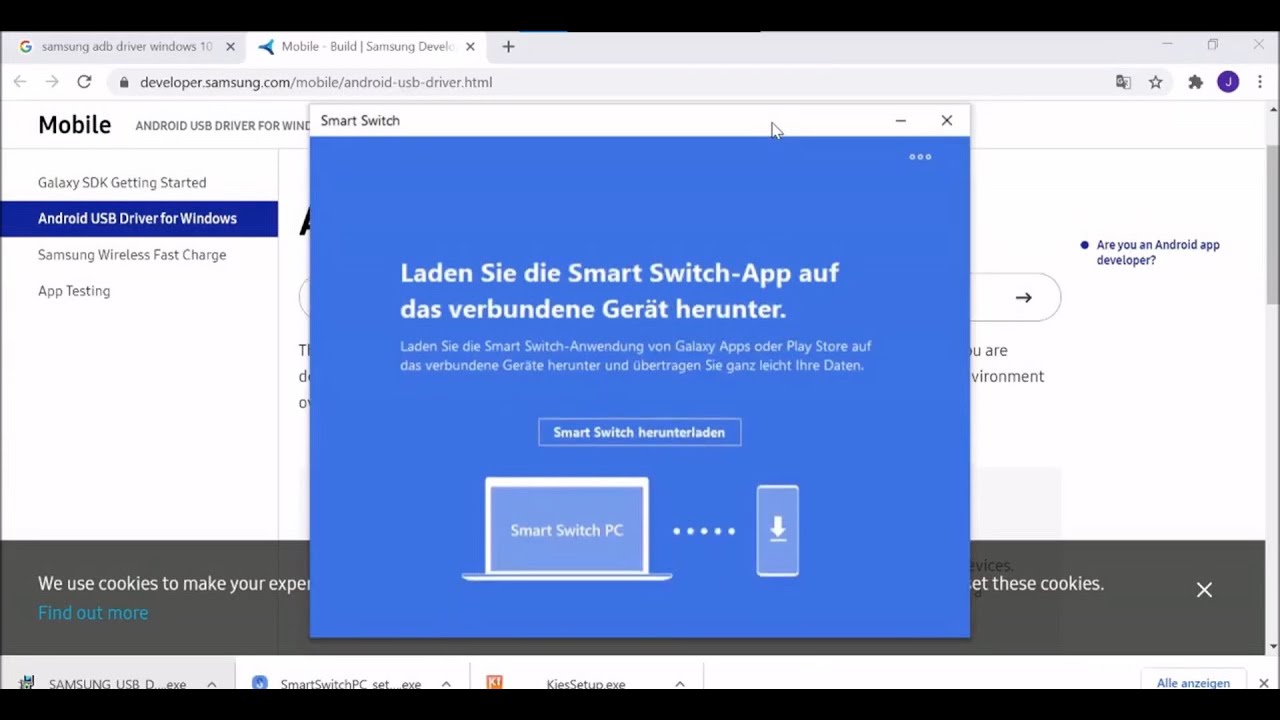Screen dimensions: 1280x720
Task: Expand options for SmartSwitchPC download
Action: pos(446,684)
